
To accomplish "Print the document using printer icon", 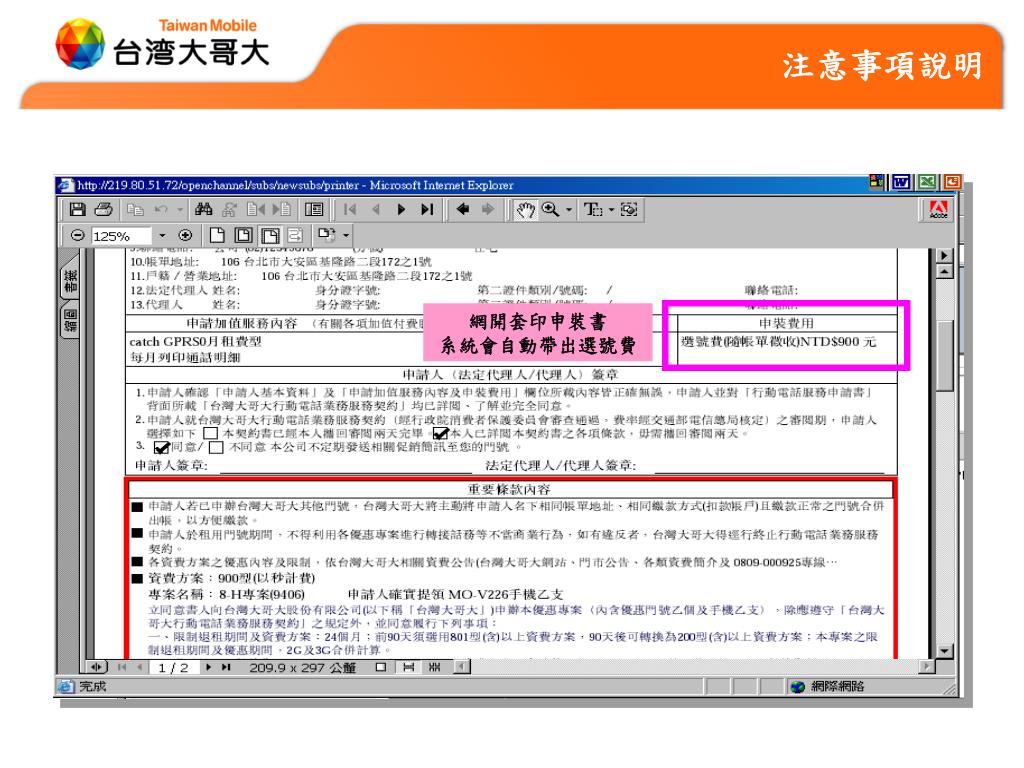I will click(103, 210).
